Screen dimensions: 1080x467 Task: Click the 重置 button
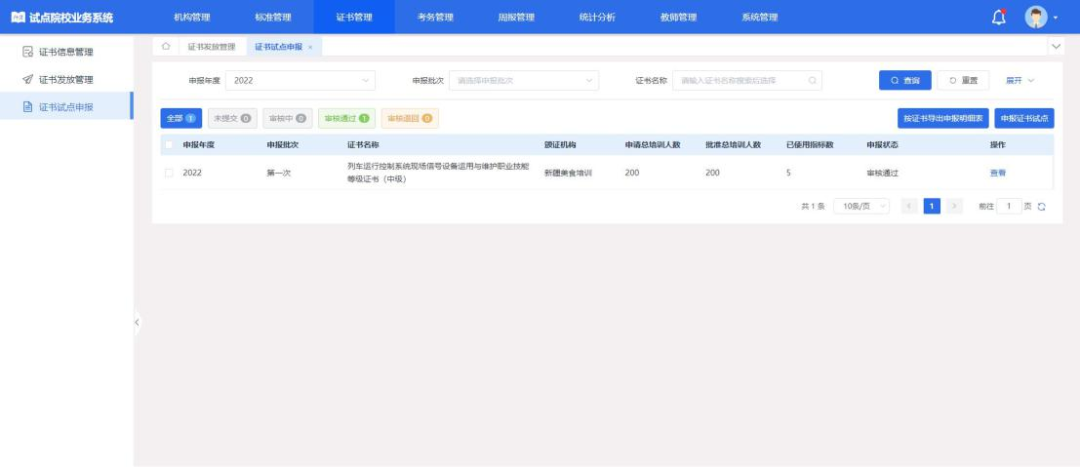(963, 81)
